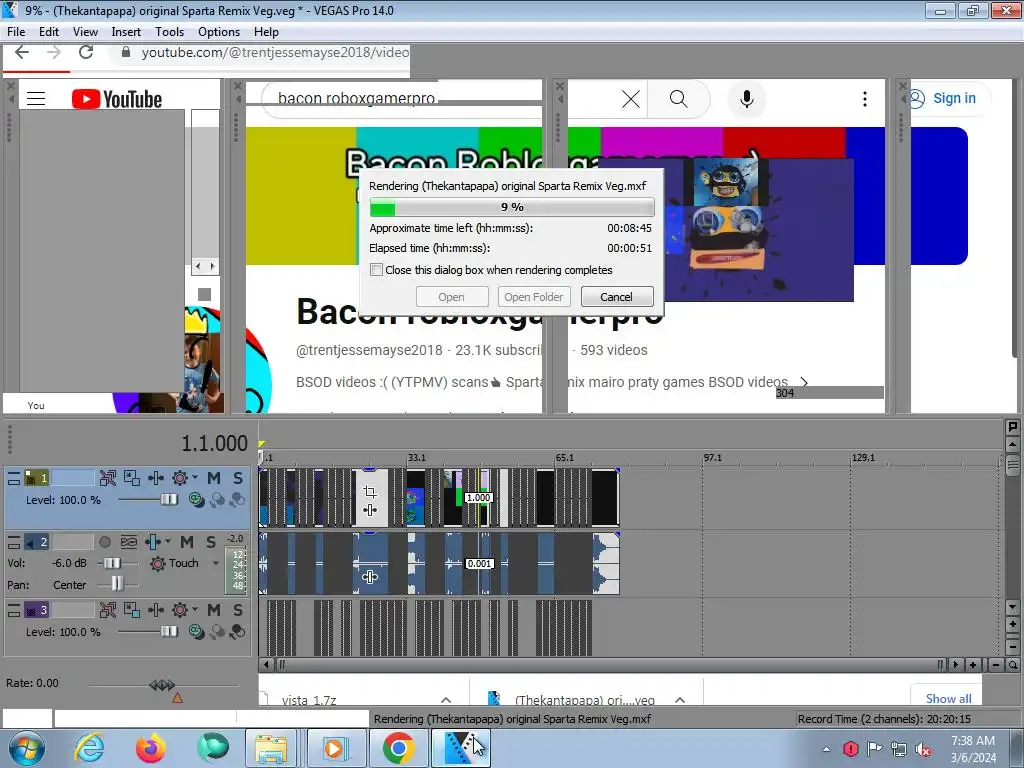Reload the browser page
This screenshot has height=768, width=1024.
tap(86, 52)
